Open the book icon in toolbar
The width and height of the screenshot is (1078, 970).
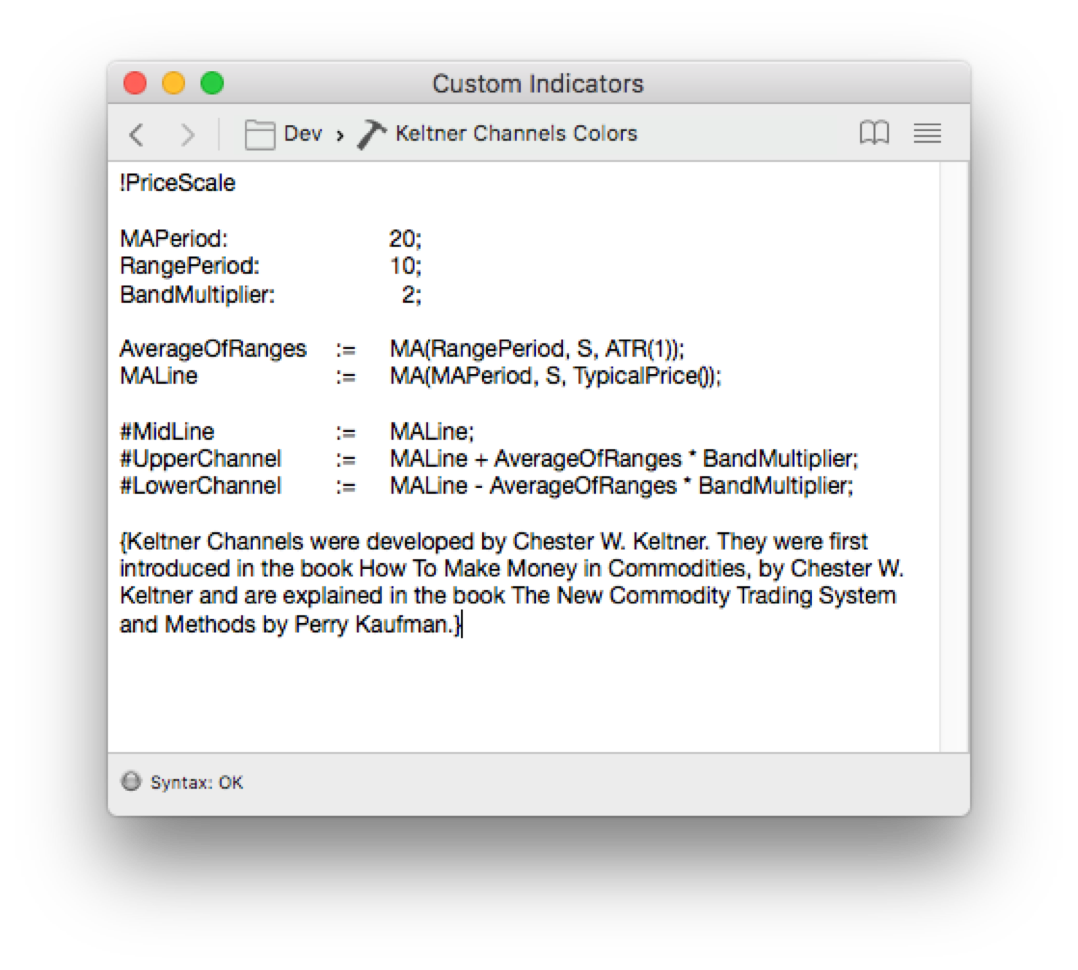pyautogui.click(x=874, y=134)
